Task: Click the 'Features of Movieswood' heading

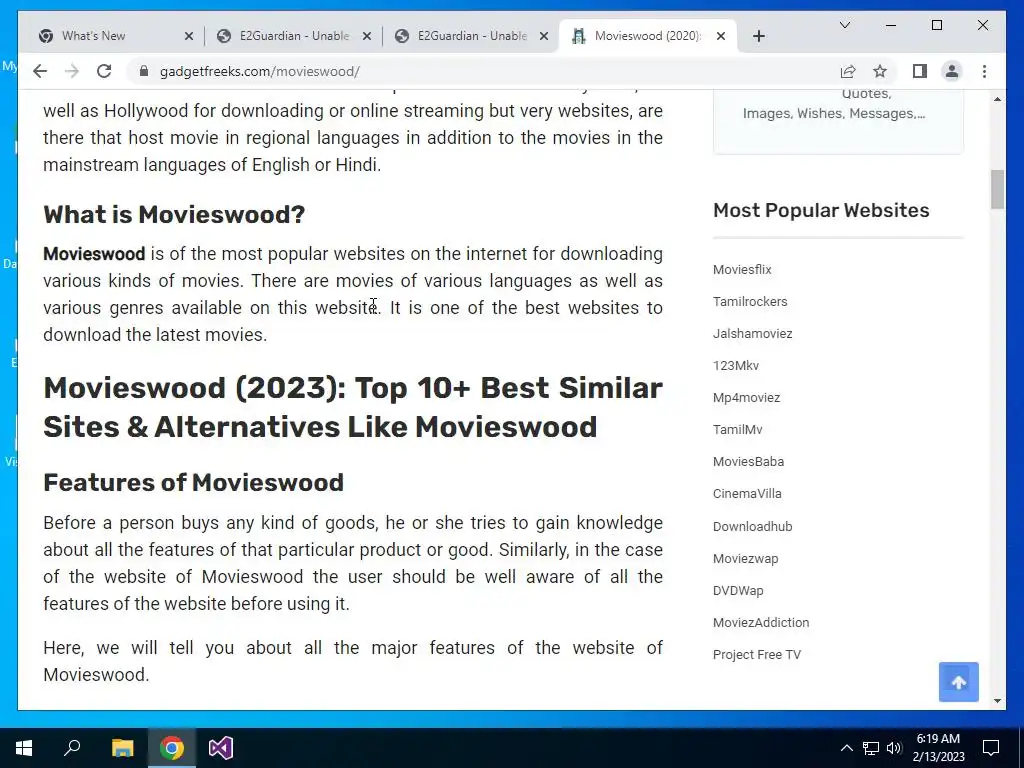Action: 193,483
